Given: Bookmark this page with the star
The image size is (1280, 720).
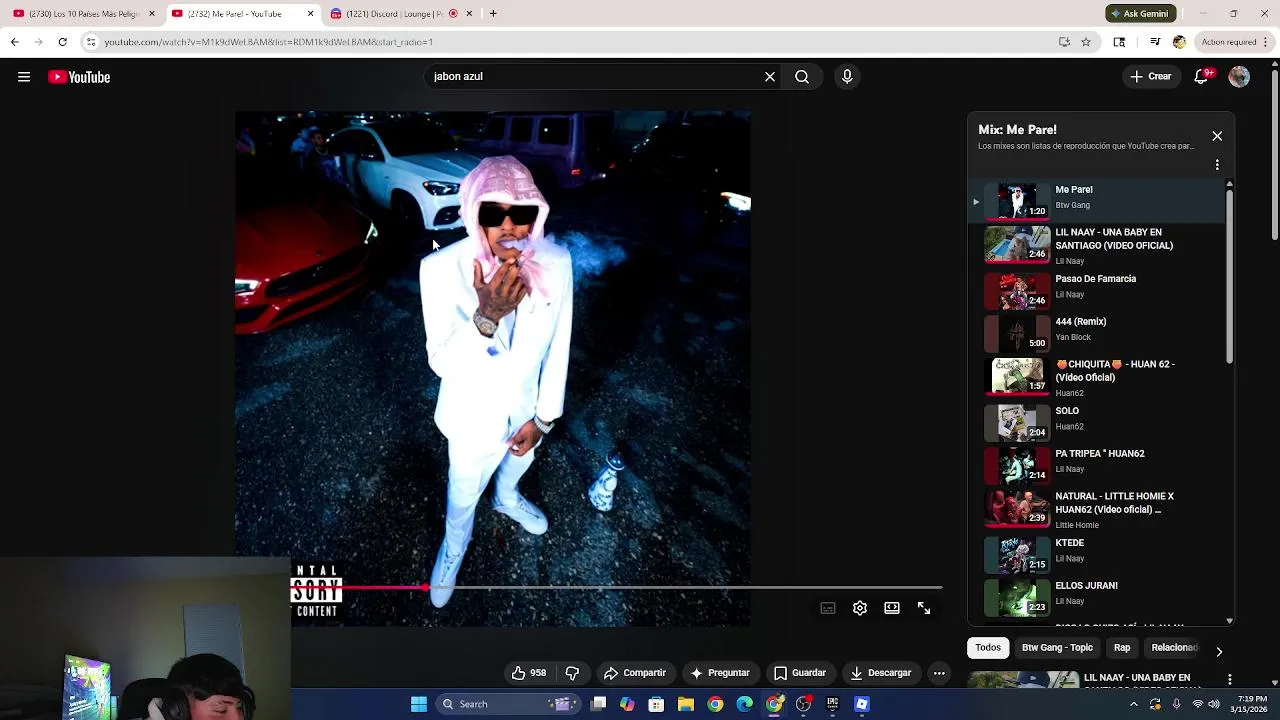Looking at the screenshot, I should point(1086,42).
